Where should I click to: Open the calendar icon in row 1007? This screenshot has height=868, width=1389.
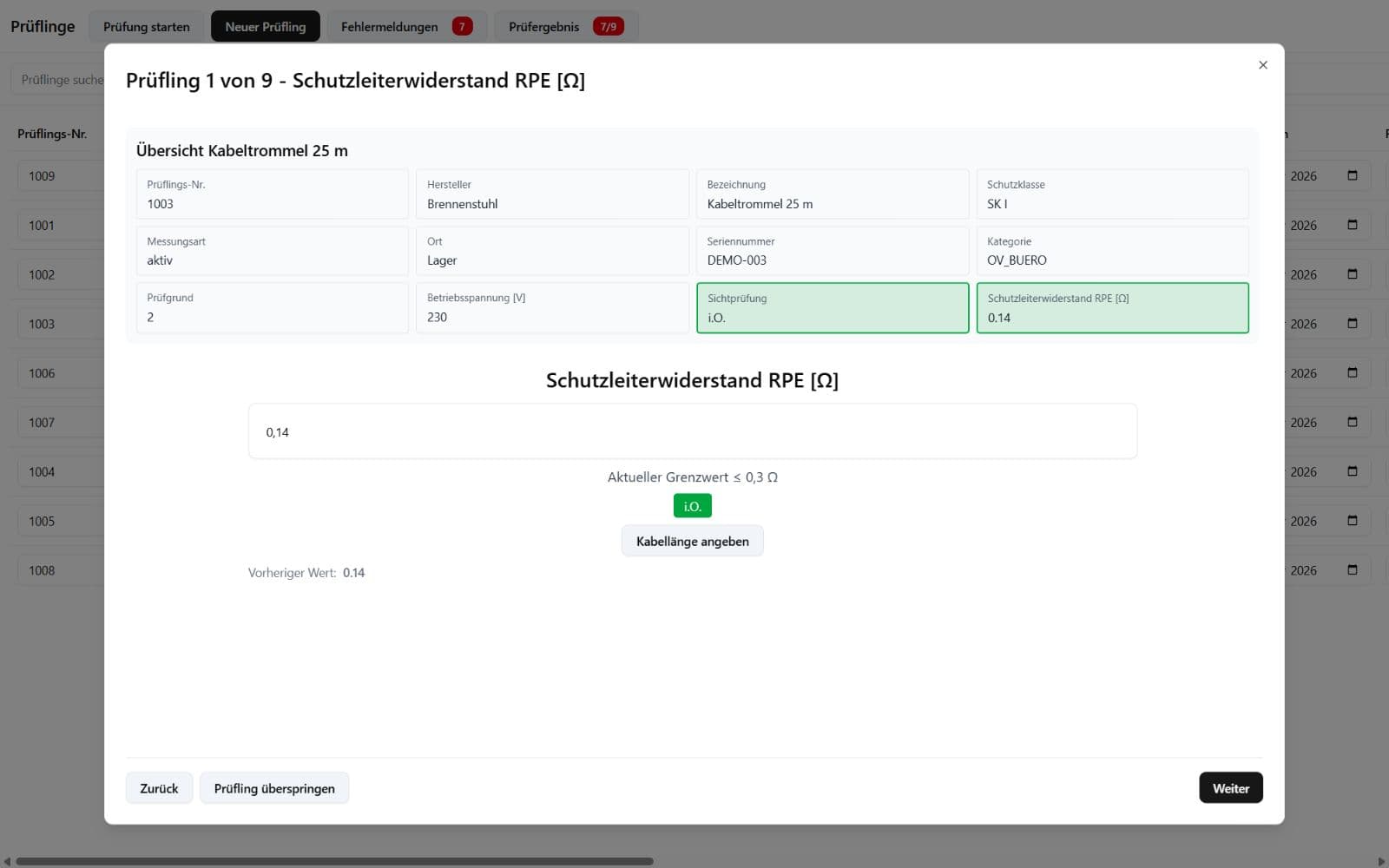coord(1353,423)
